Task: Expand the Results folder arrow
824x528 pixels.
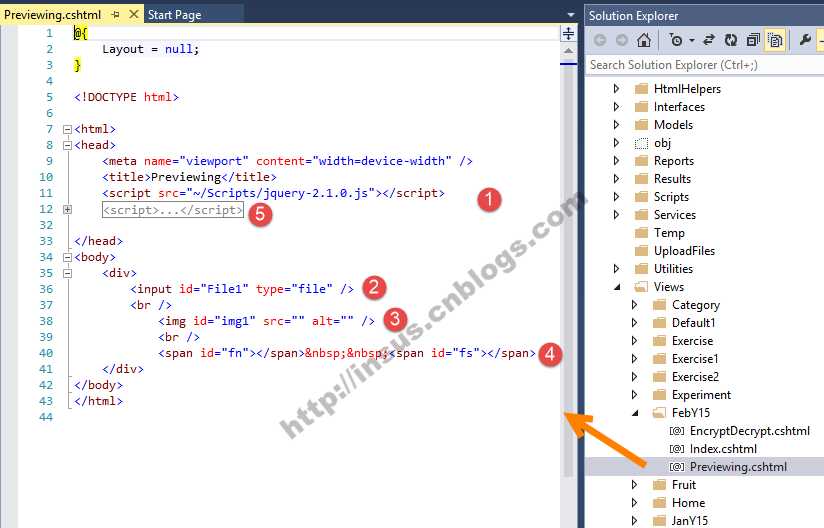Action: [x=616, y=179]
